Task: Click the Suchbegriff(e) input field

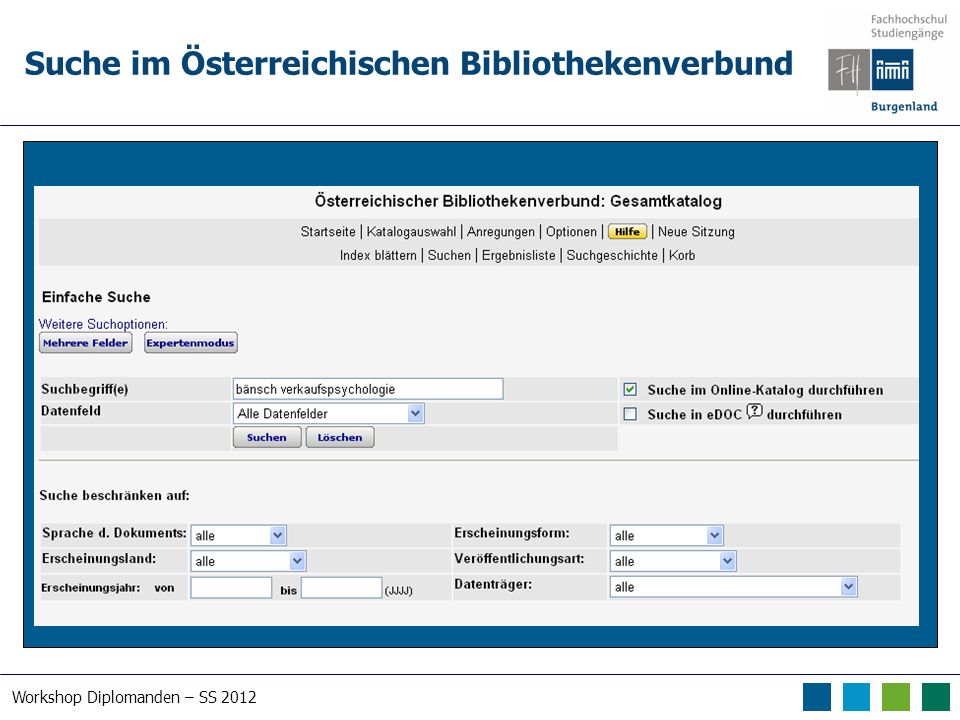Action: pyautogui.click(x=368, y=389)
